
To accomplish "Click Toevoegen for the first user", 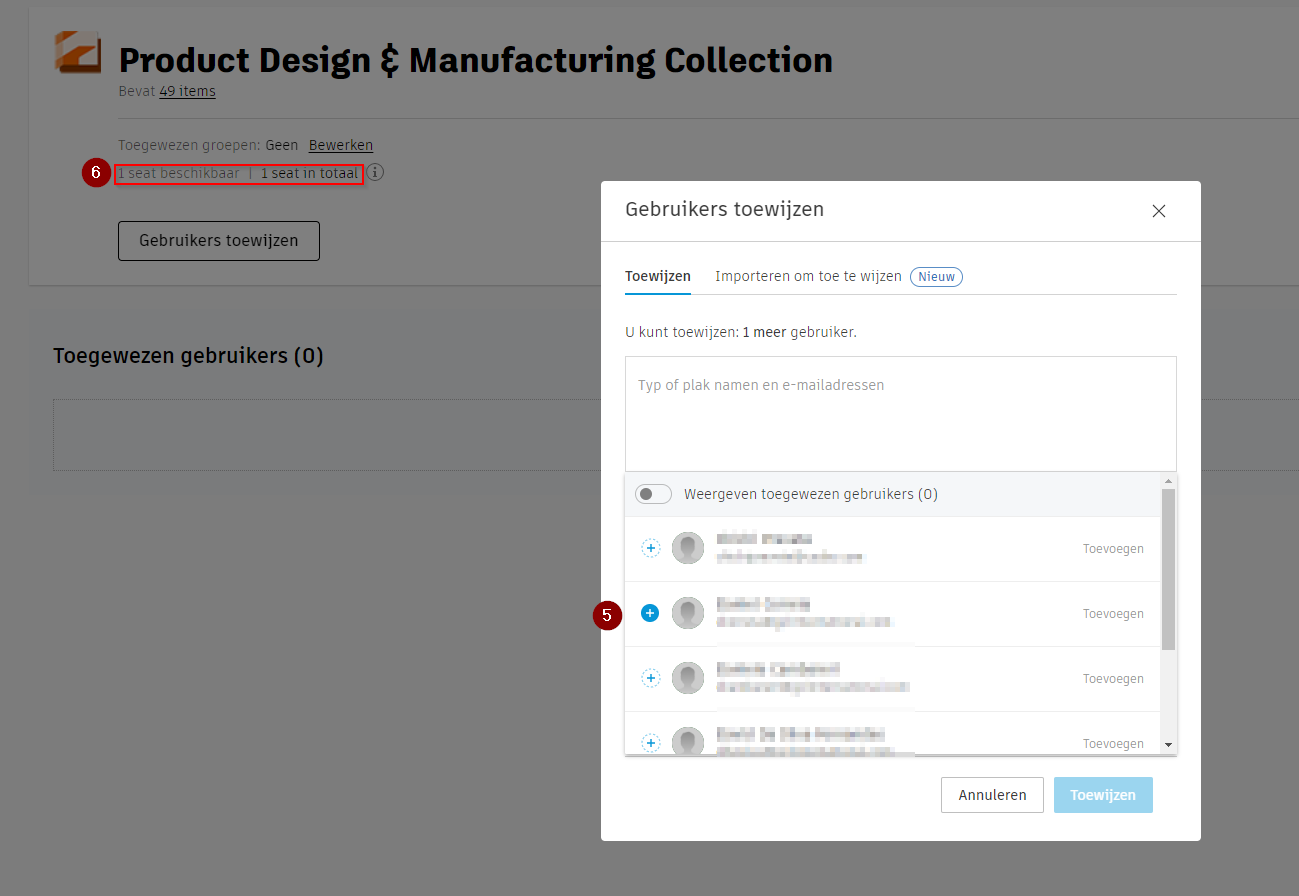I will click(x=1113, y=548).
